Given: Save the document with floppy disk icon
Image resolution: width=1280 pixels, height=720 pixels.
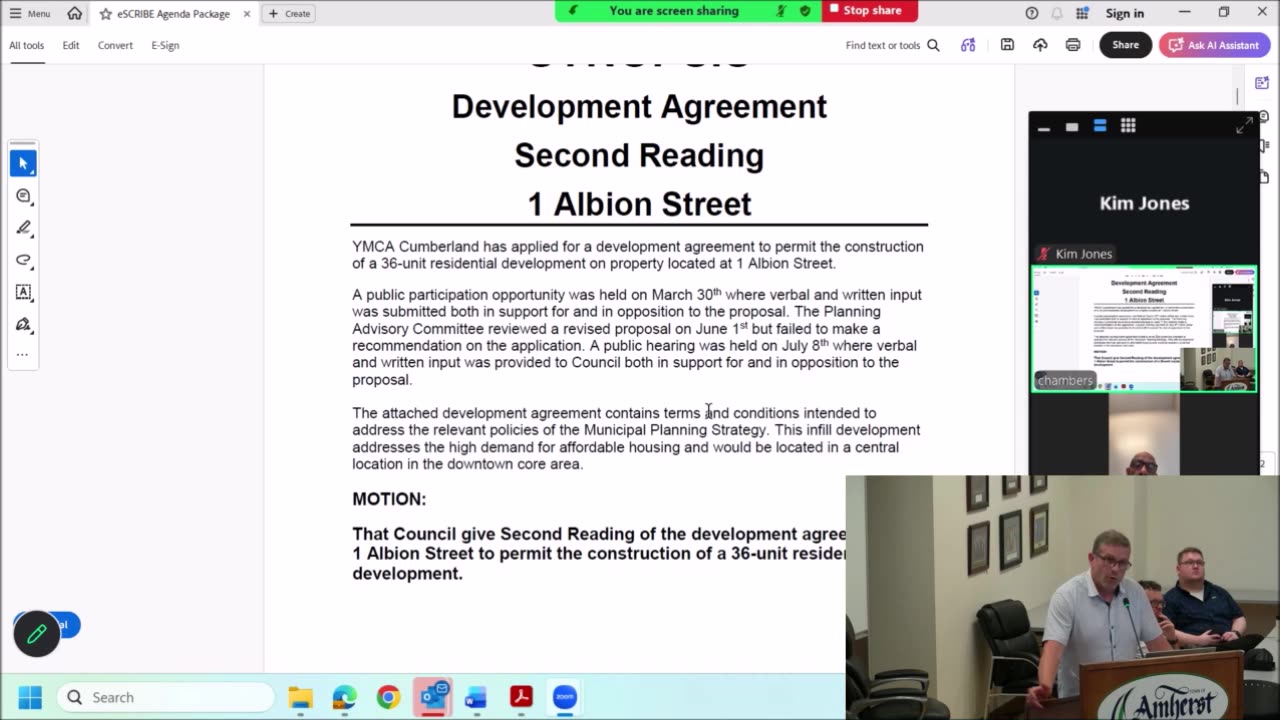Looking at the screenshot, I should [1007, 45].
